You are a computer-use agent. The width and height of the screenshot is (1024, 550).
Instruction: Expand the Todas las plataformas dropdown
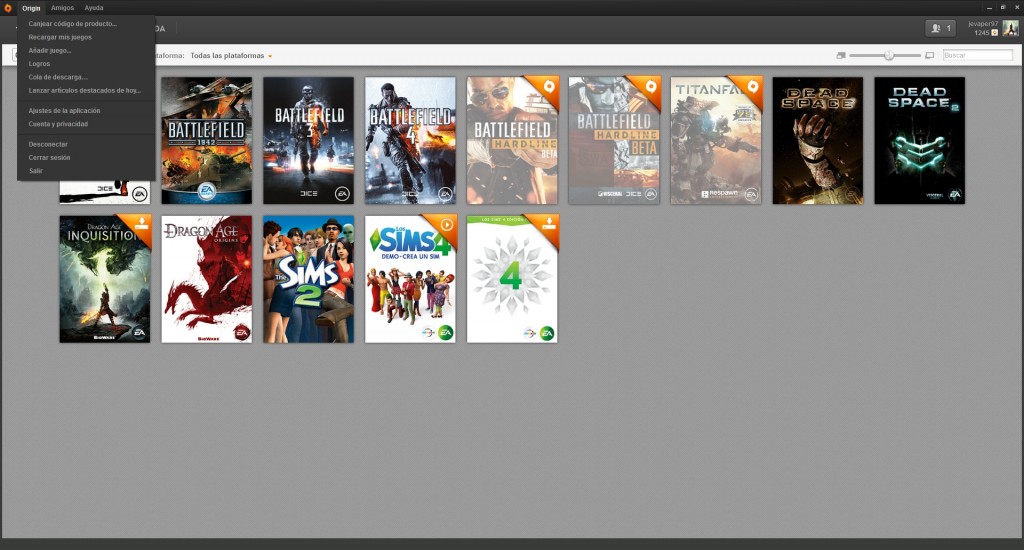[x=231, y=56]
